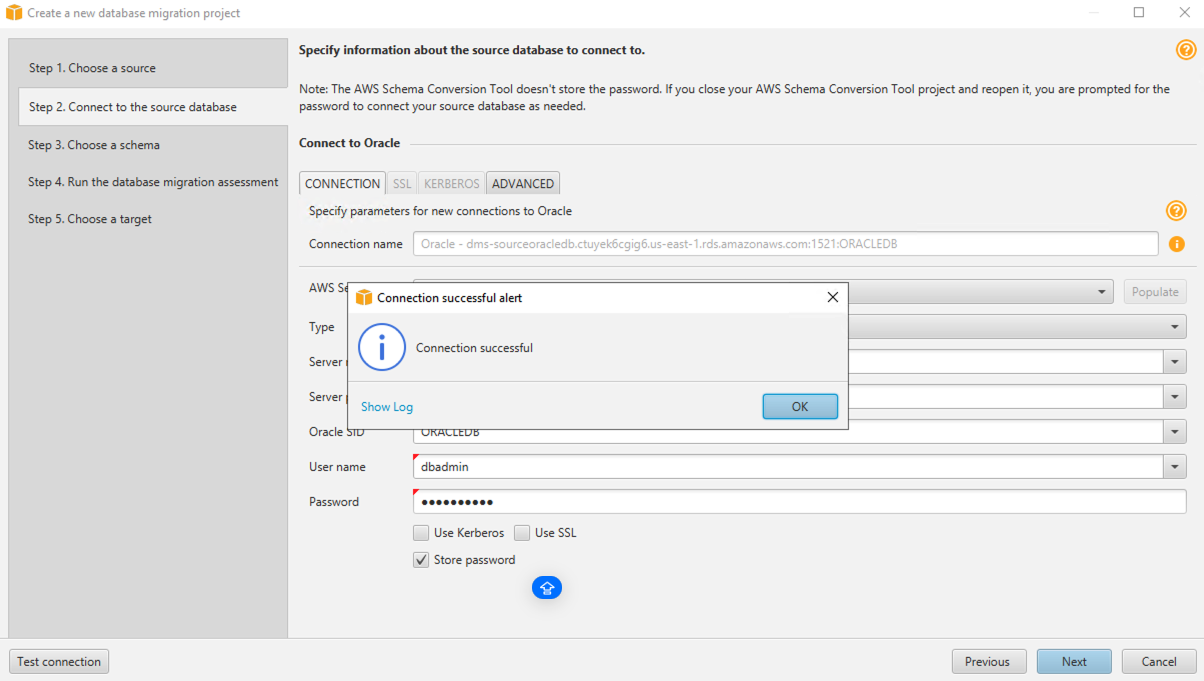Focus the User name field containing dbadmin

(x=789, y=467)
